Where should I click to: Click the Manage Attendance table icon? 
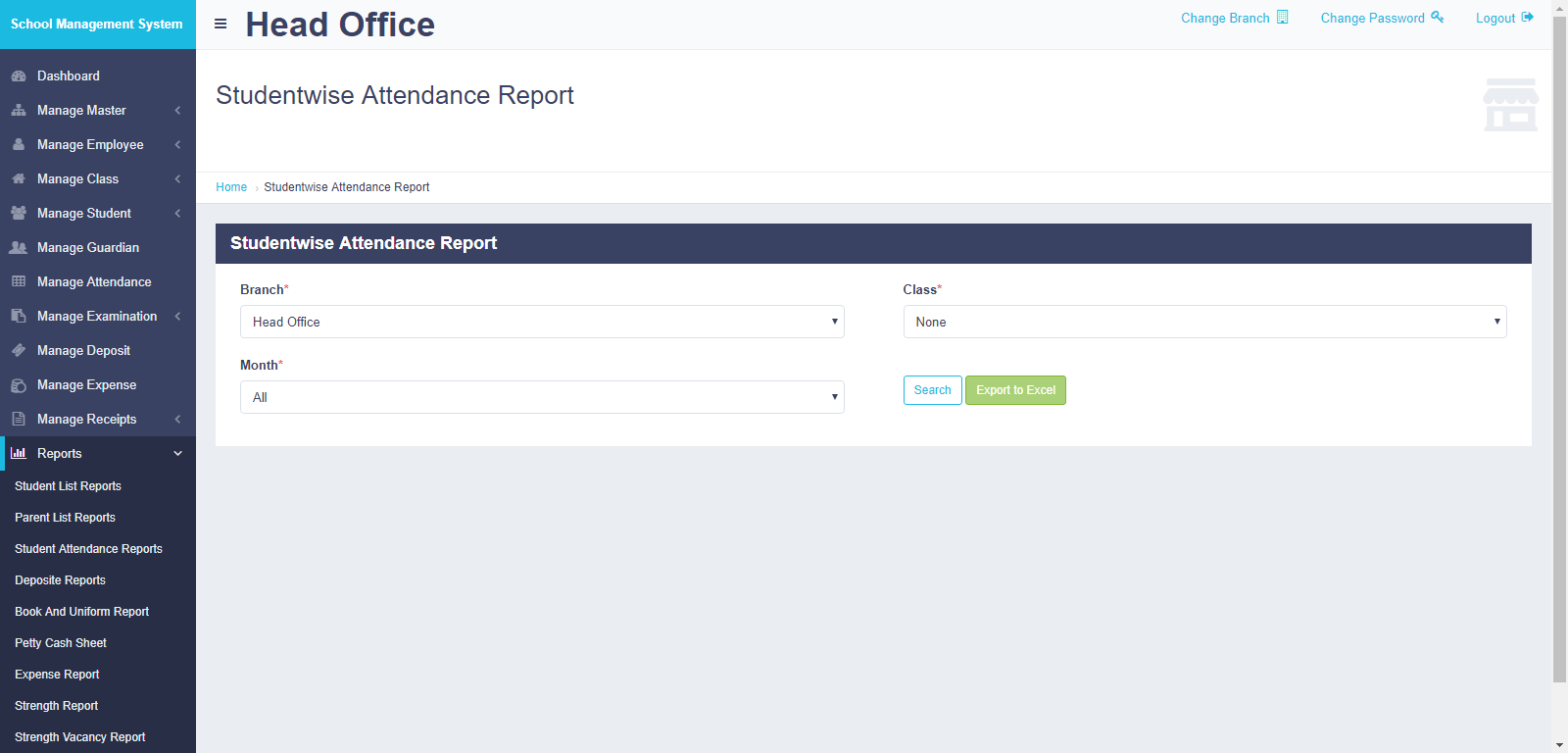click(x=19, y=282)
